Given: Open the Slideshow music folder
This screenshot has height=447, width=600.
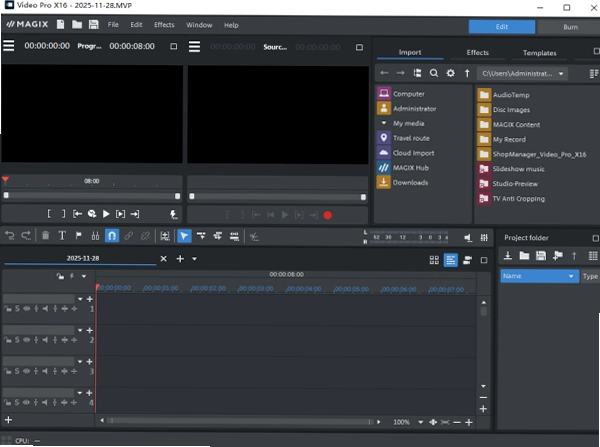Looking at the screenshot, I should [x=518, y=169].
